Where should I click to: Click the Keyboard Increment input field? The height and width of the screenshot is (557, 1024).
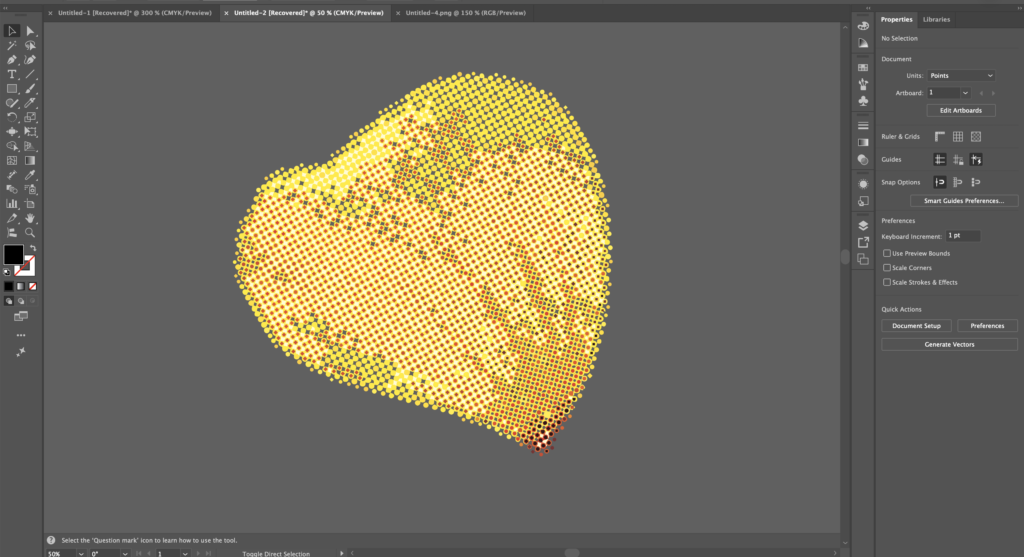click(963, 236)
